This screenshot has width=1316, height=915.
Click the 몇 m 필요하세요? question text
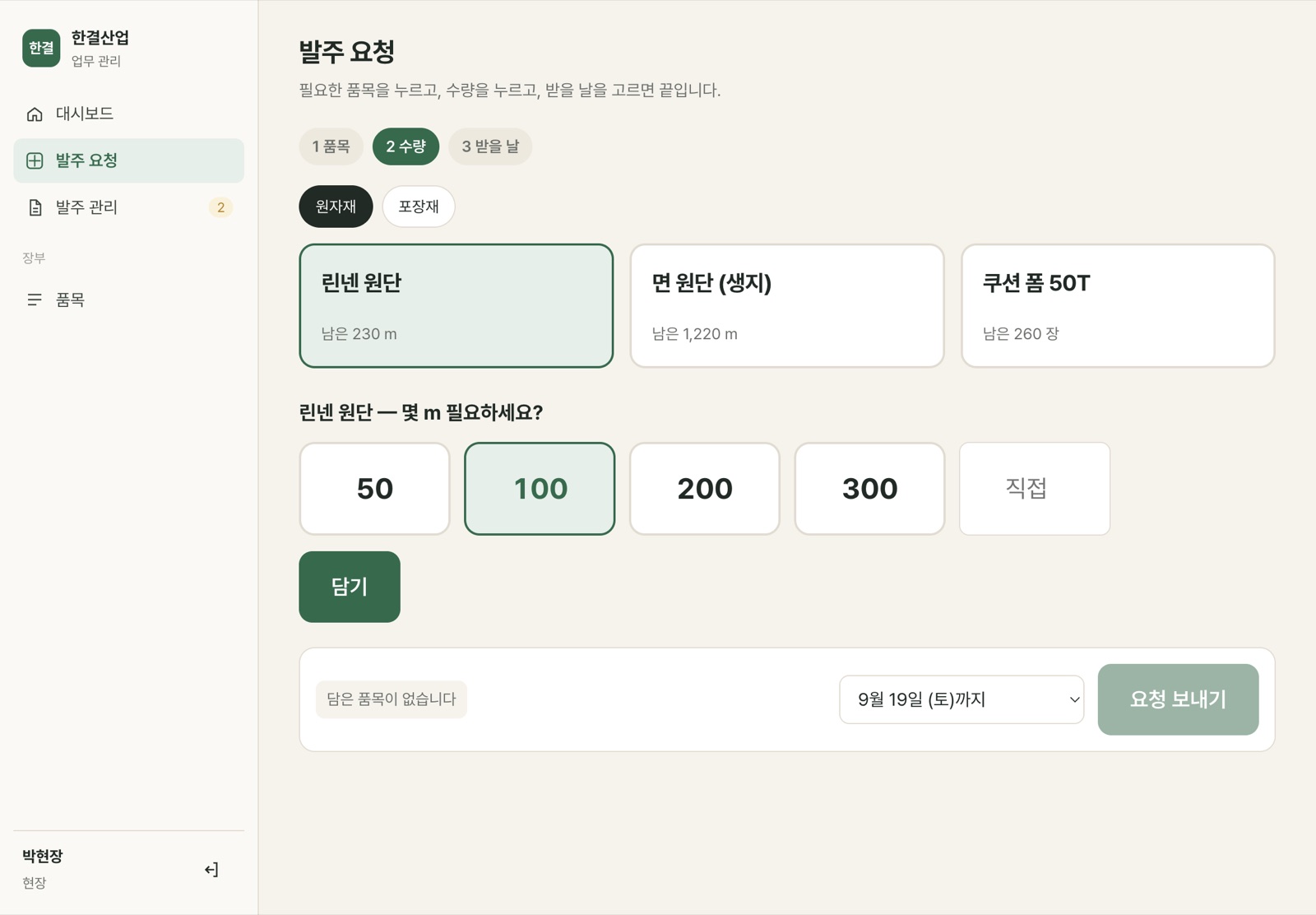(472, 412)
